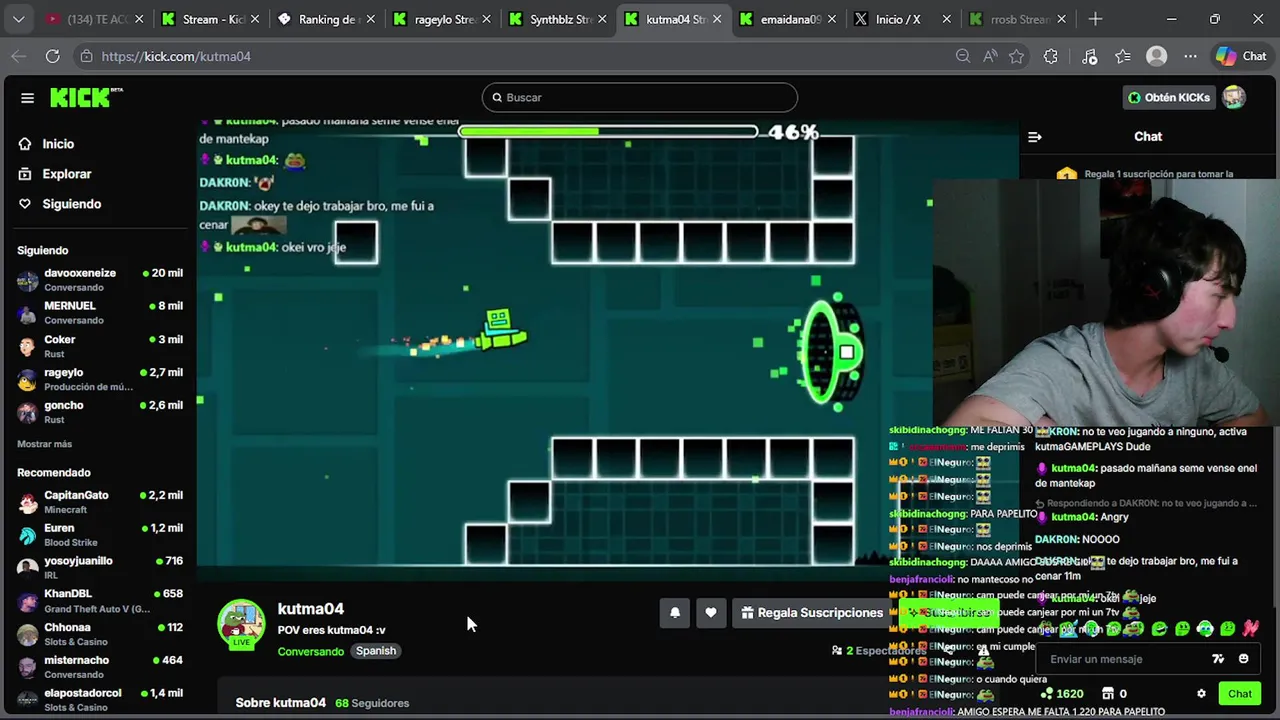
Task: View site information lock icon
Action: tap(86, 57)
